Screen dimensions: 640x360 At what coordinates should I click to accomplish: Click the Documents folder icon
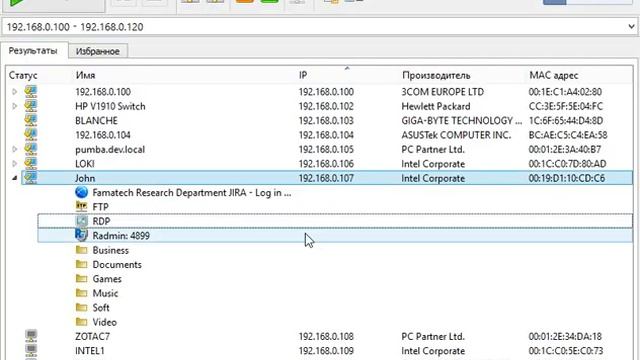pos(82,264)
